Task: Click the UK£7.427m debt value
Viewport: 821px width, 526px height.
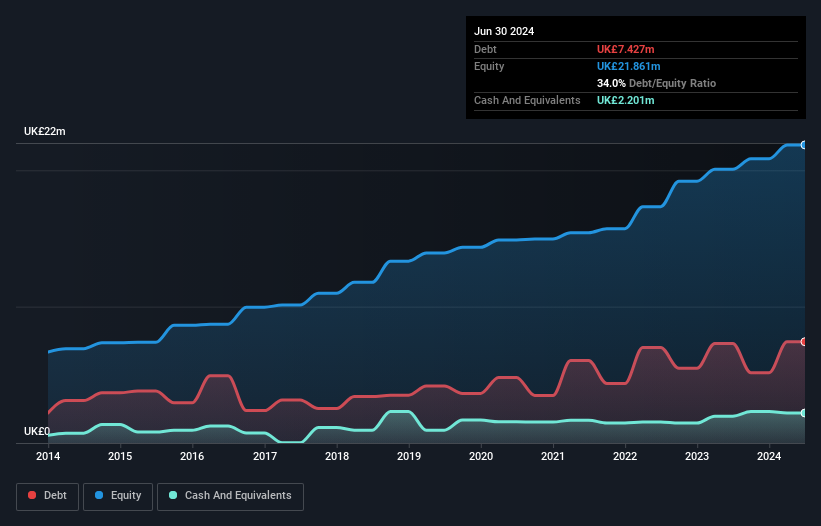Action: (626, 49)
